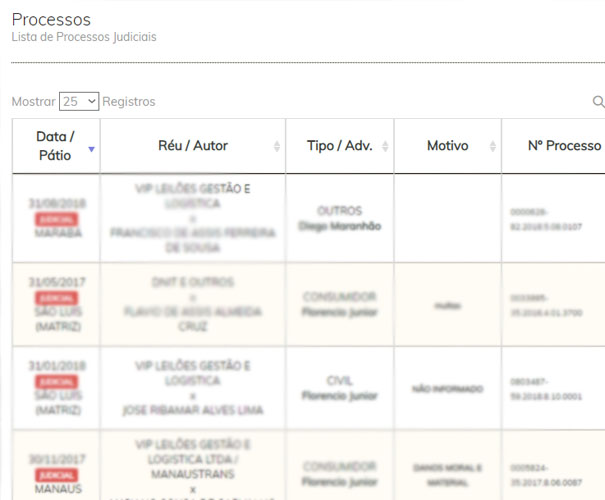Image resolution: width=605 pixels, height=500 pixels.
Task: Open process number starting with 0803487
Action: 545,388
